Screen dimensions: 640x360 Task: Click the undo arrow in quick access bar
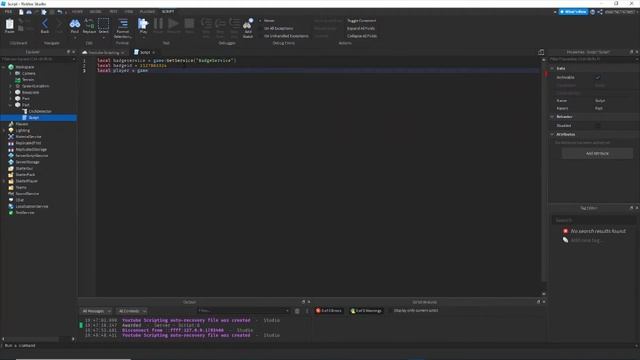coord(60,12)
